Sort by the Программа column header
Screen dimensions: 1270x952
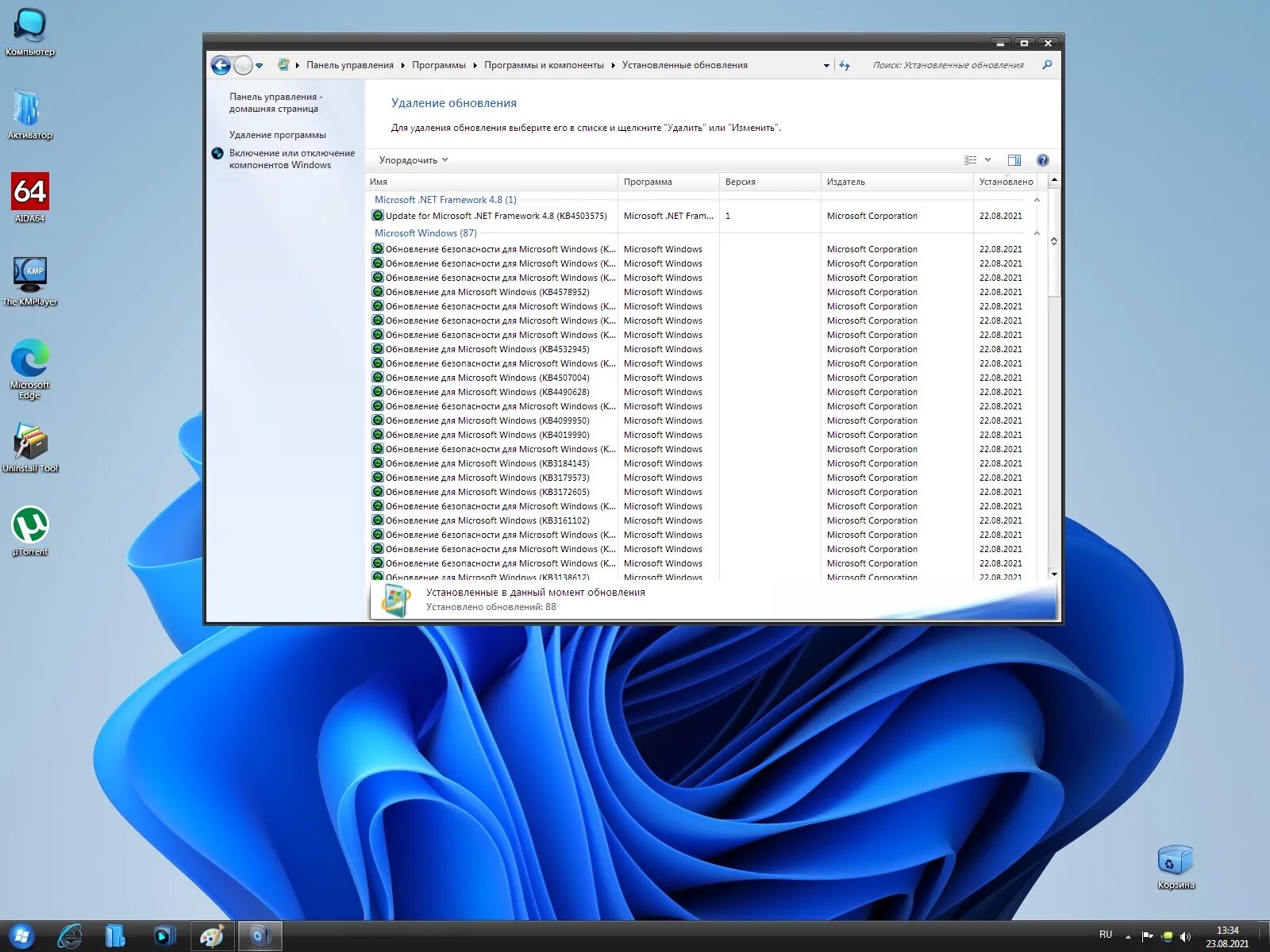pos(668,182)
